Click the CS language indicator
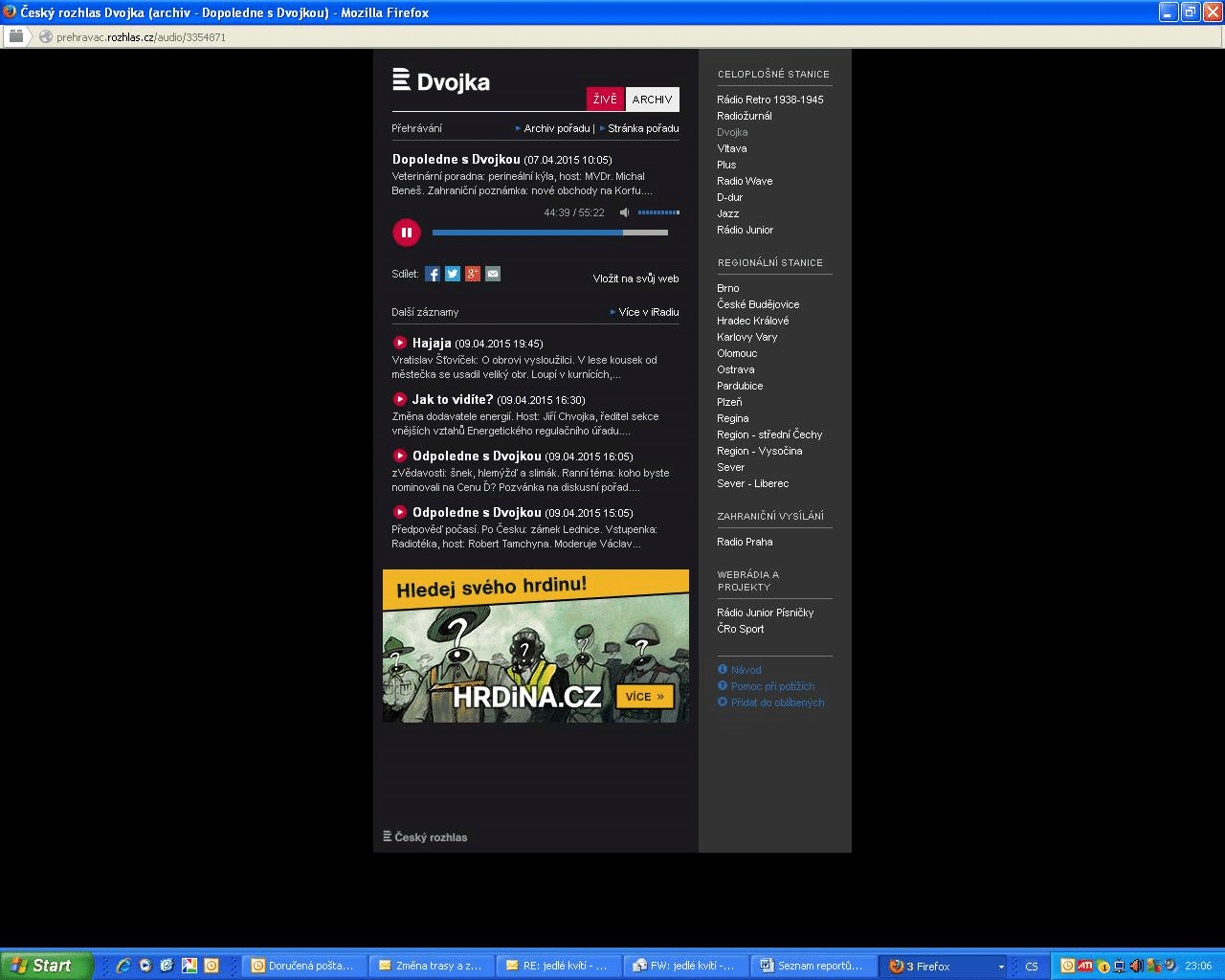This screenshot has height=980, width=1225. pos(1032,967)
